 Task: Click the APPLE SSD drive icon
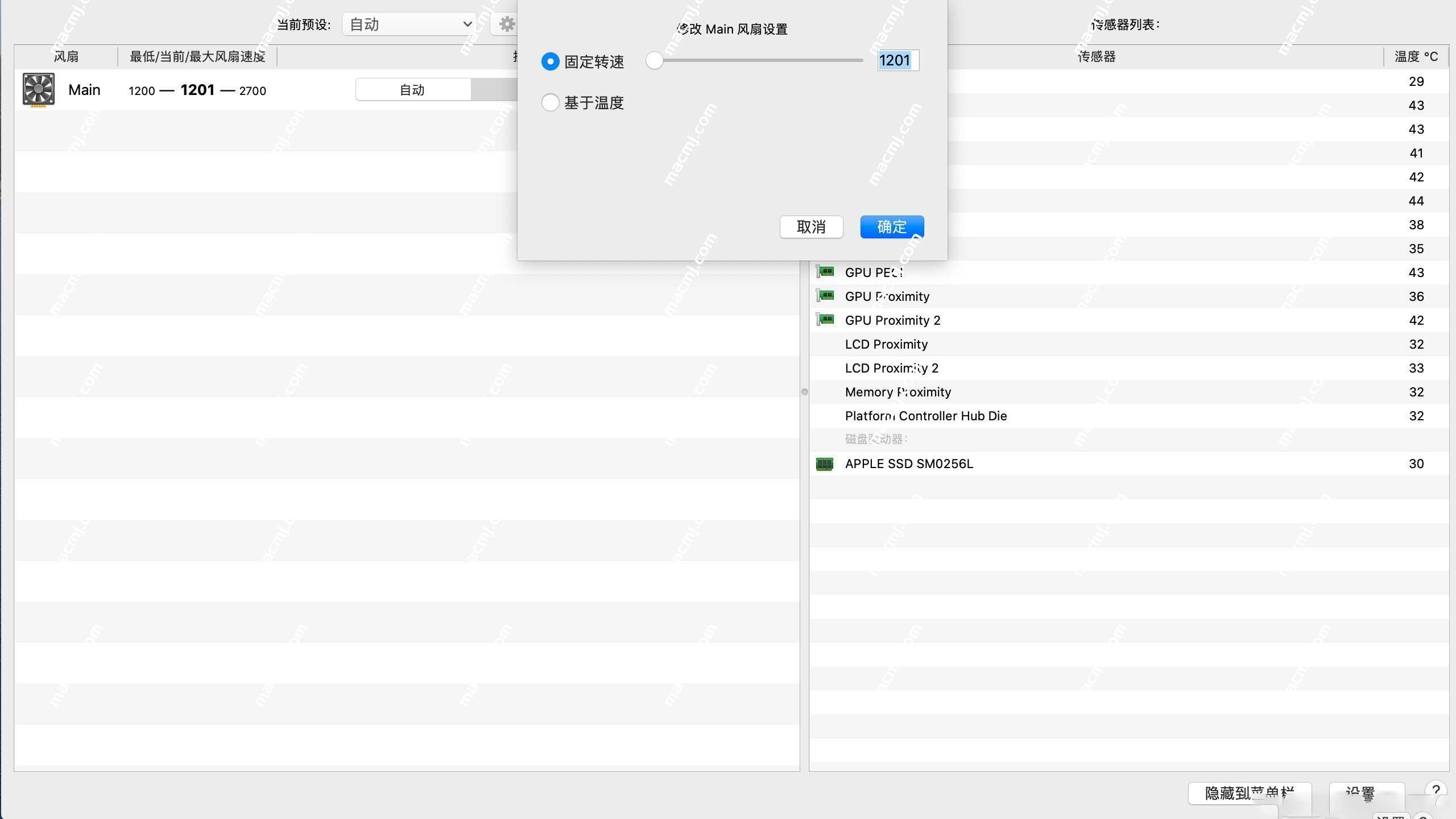[825, 464]
